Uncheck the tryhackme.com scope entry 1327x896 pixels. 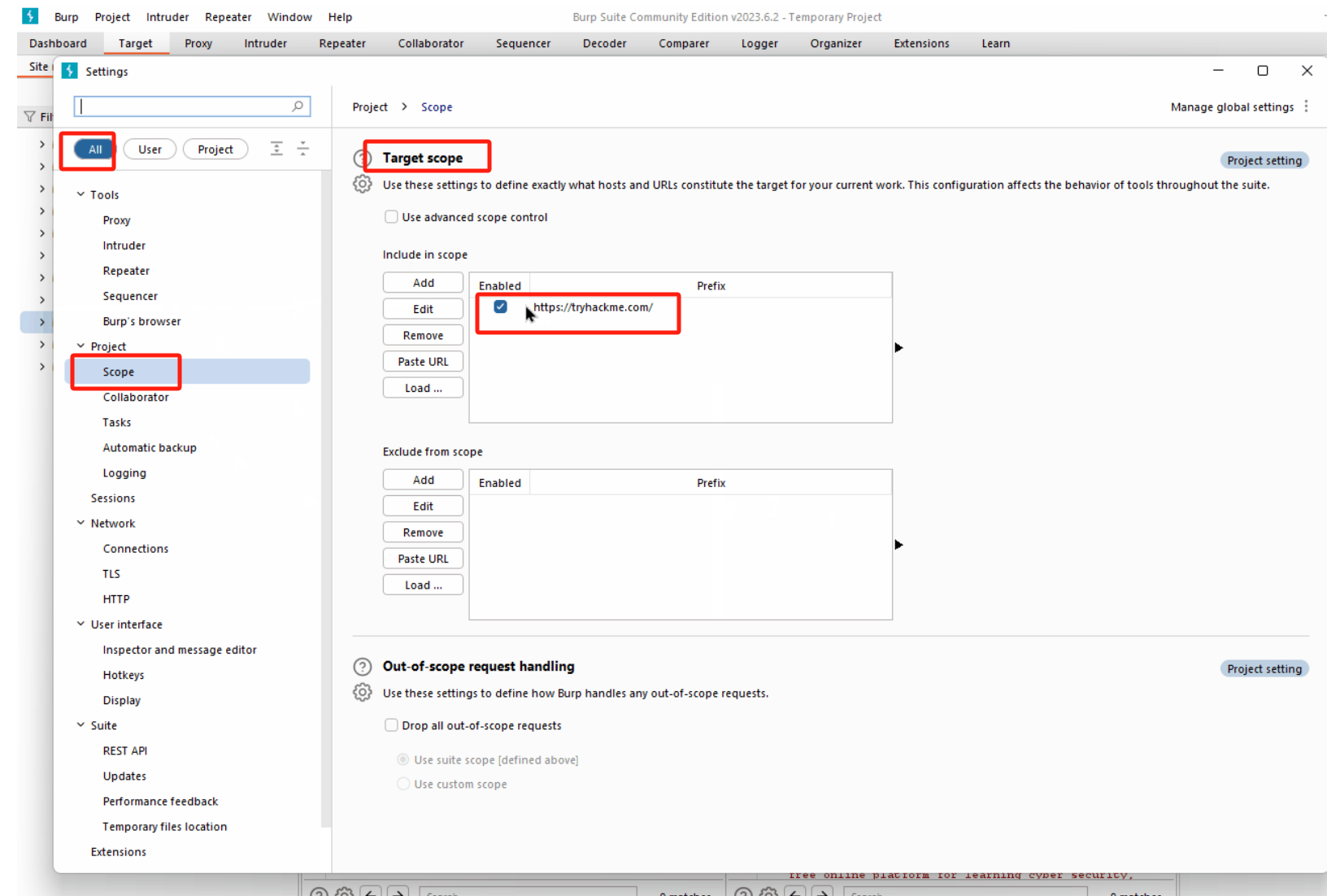500,307
